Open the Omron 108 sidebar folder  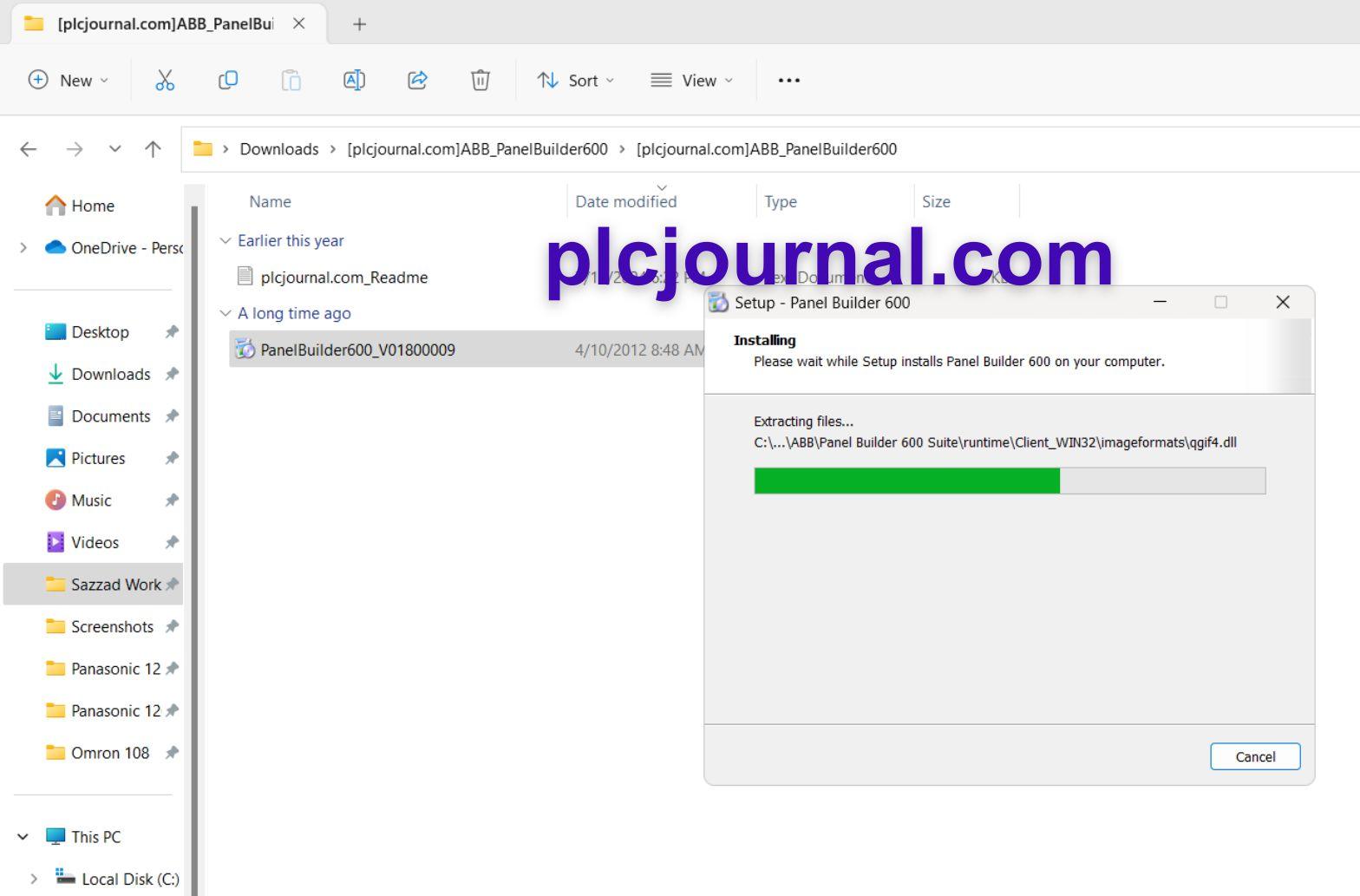(x=110, y=753)
